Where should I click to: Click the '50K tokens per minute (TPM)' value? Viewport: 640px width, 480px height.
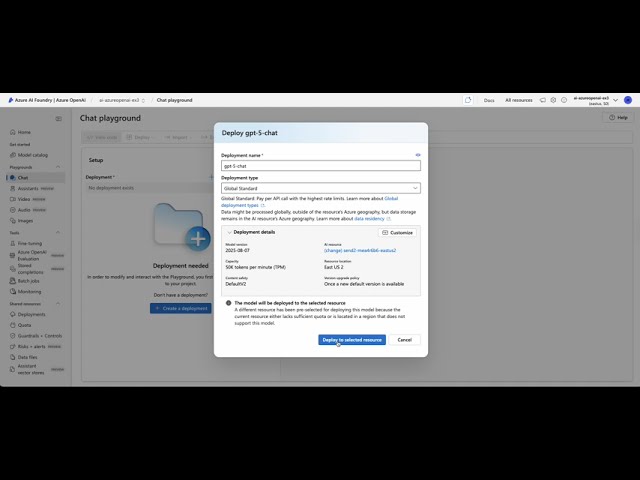point(256,267)
